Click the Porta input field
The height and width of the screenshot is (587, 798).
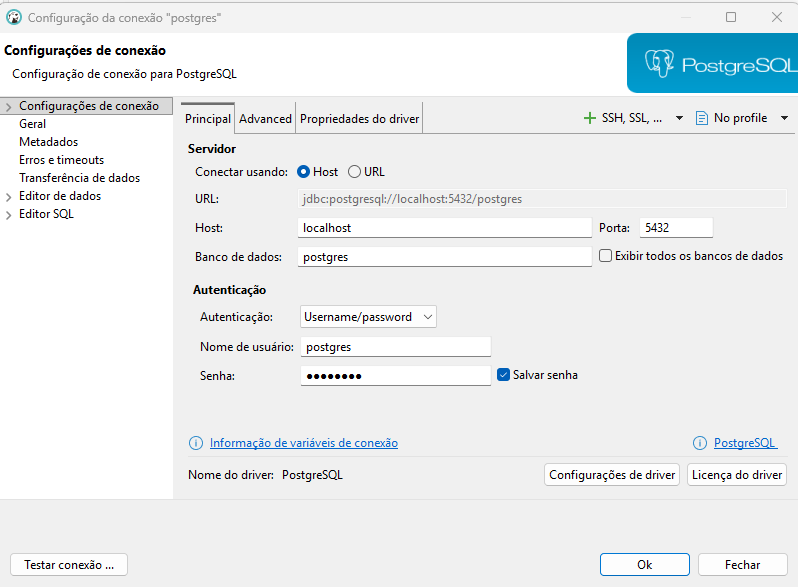coord(676,228)
